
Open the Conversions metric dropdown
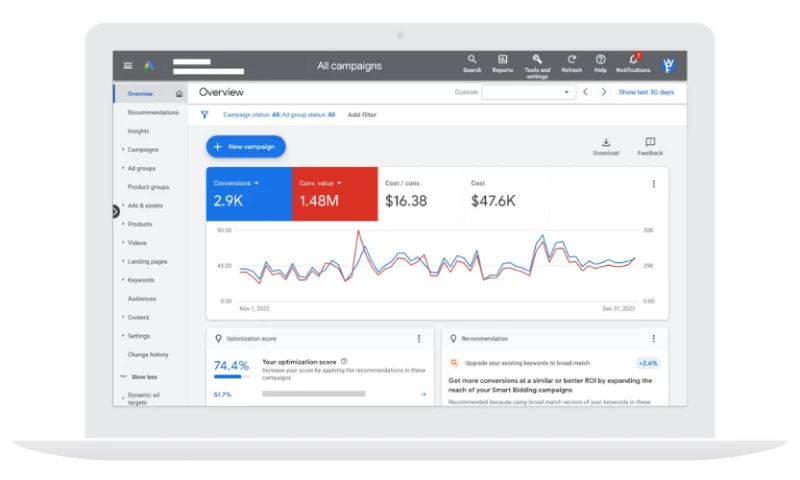[256, 183]
